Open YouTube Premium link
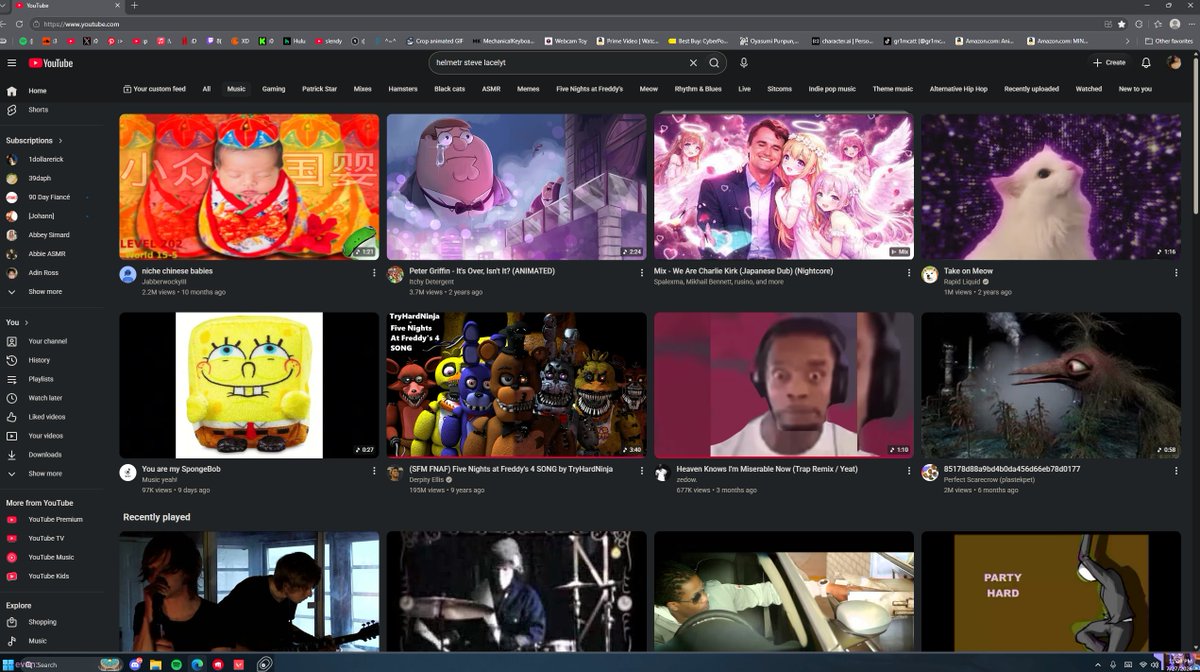This screenshot has width=1200, height=672. click(x=56, y=519)
